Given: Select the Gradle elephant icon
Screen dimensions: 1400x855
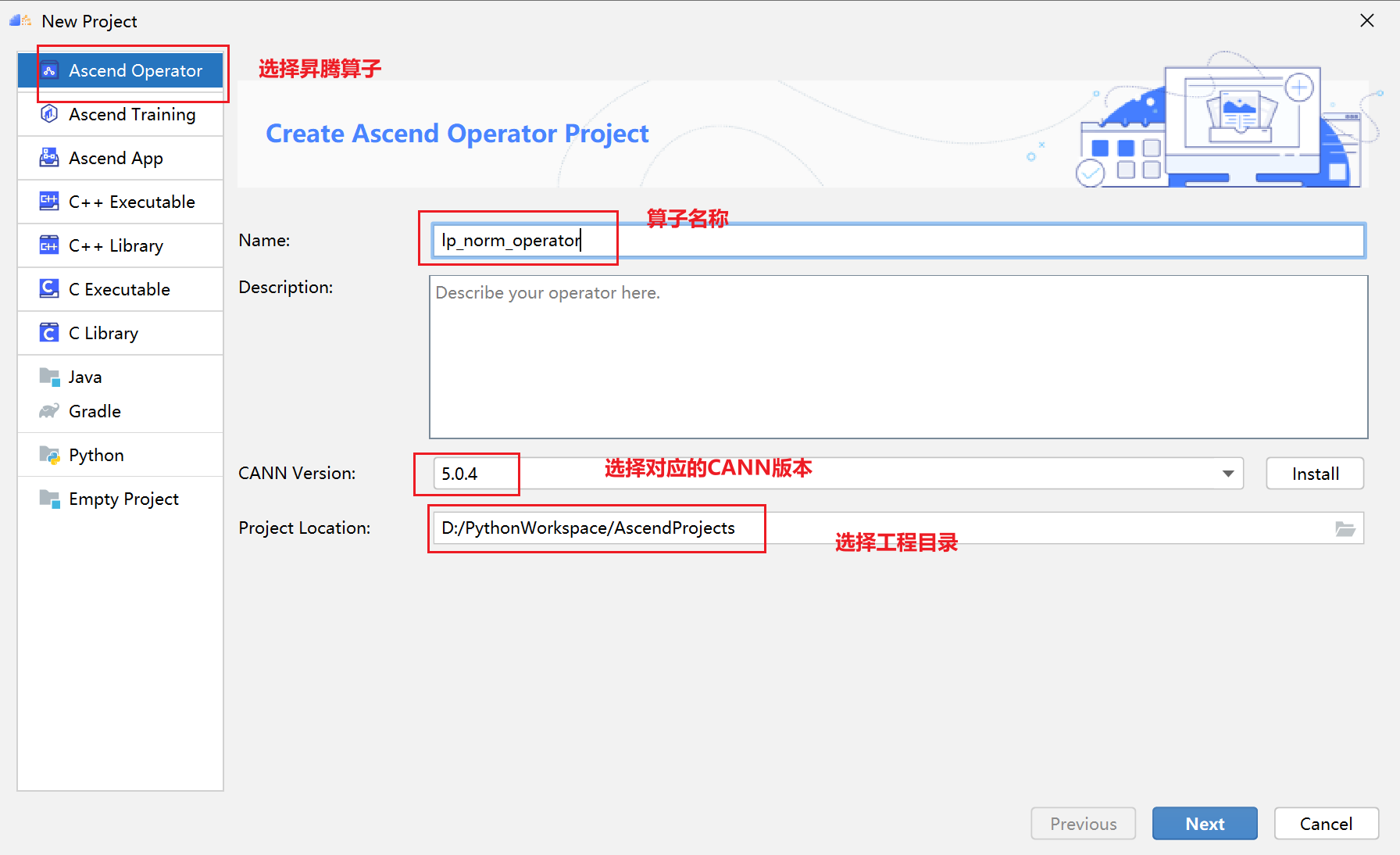Looking at the screenshot, I should pos(49,411).
